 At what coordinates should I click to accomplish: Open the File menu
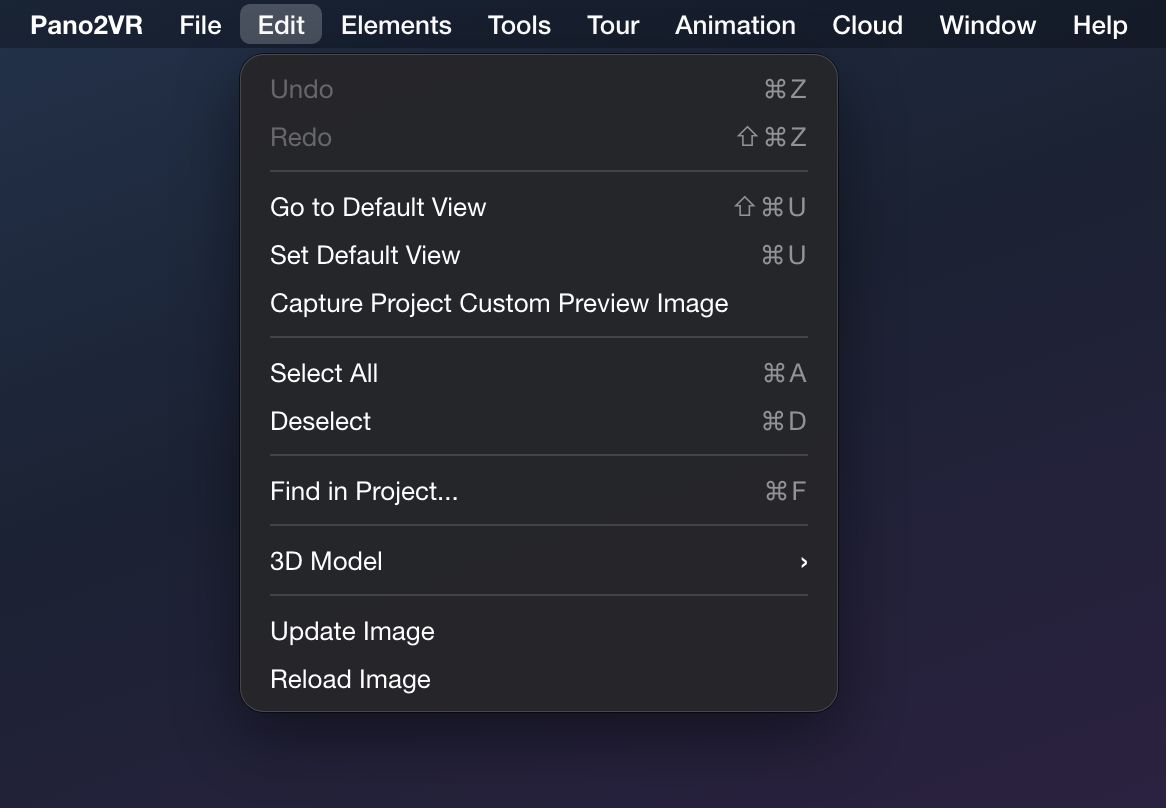[x=200, y=25]
